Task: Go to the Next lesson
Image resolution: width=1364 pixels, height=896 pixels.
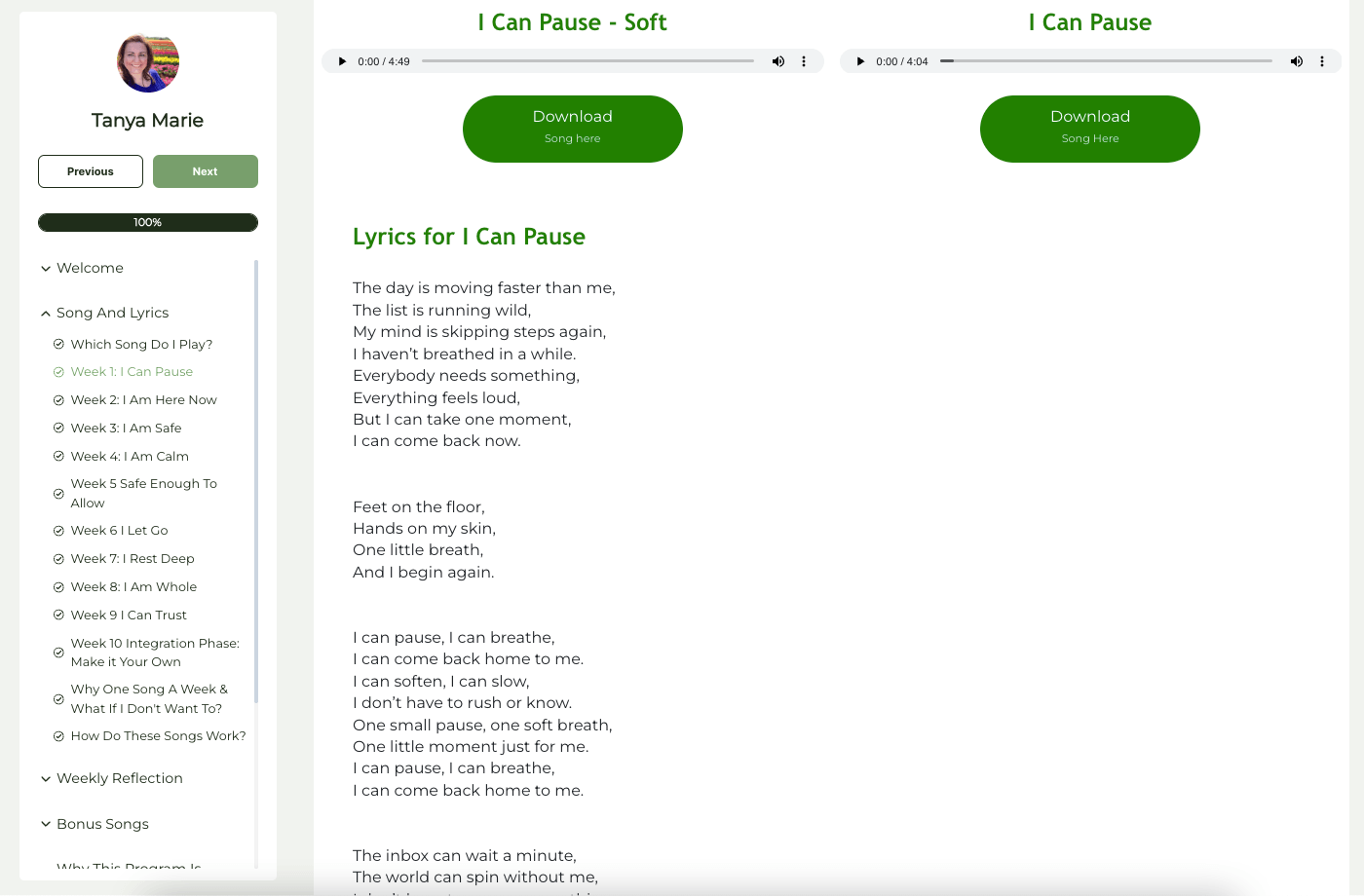Action: click(206, 171)
